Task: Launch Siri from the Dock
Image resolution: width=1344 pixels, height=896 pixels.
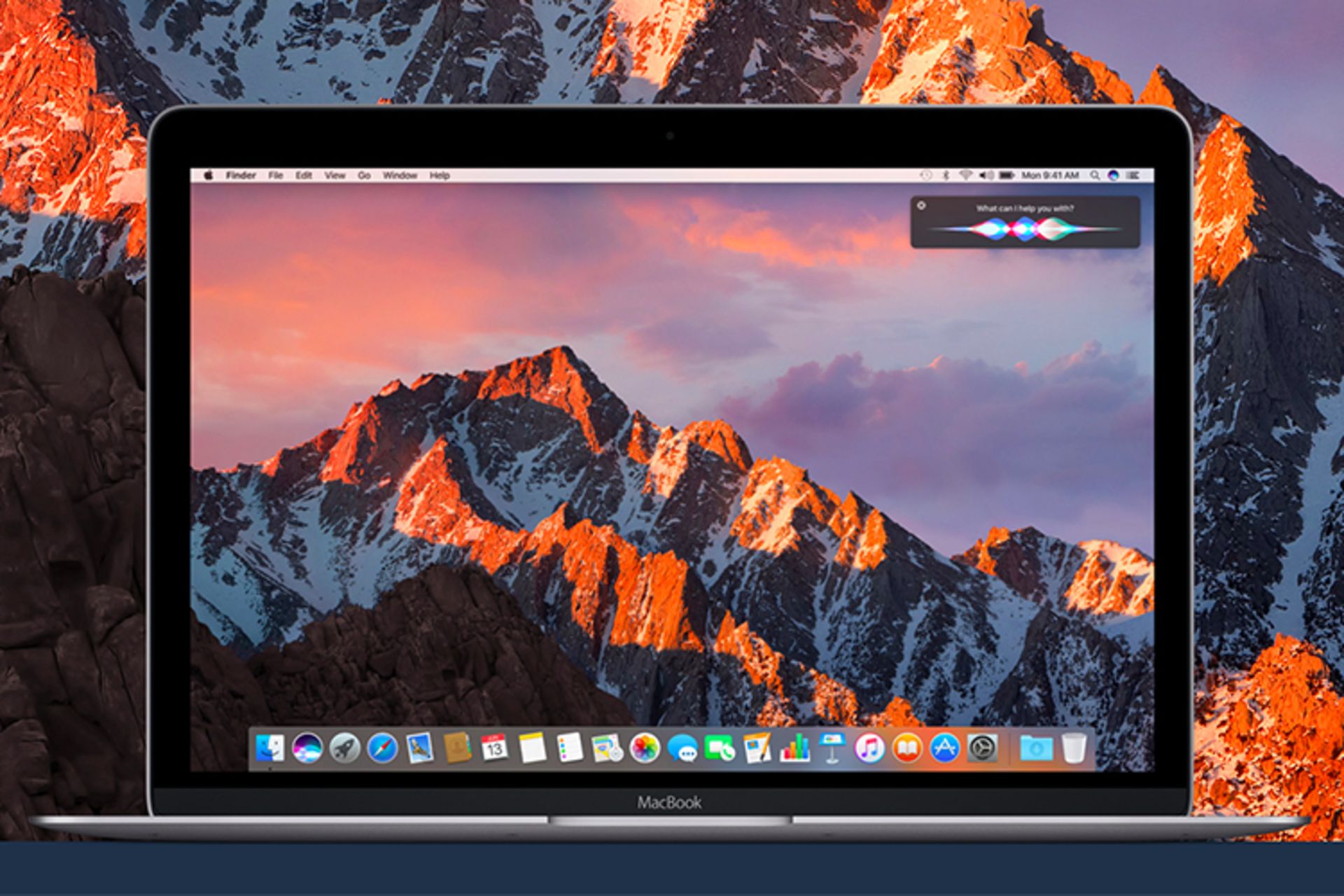Action: click(x=307, y=748)
